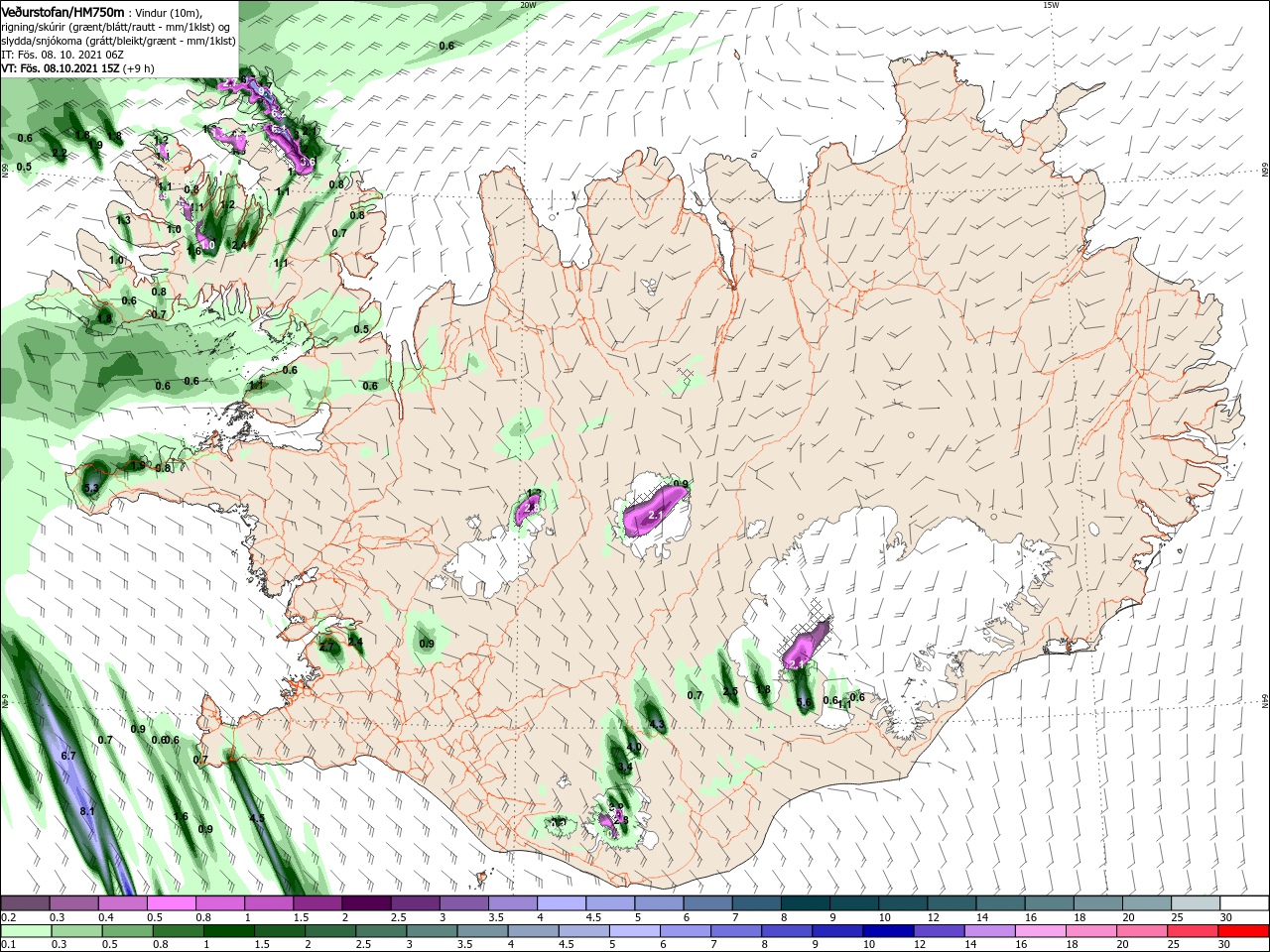This screenshot has height=952, width=1270.
Task: Click the 4.0 precipitation value on map
Action: click(634, 747)
